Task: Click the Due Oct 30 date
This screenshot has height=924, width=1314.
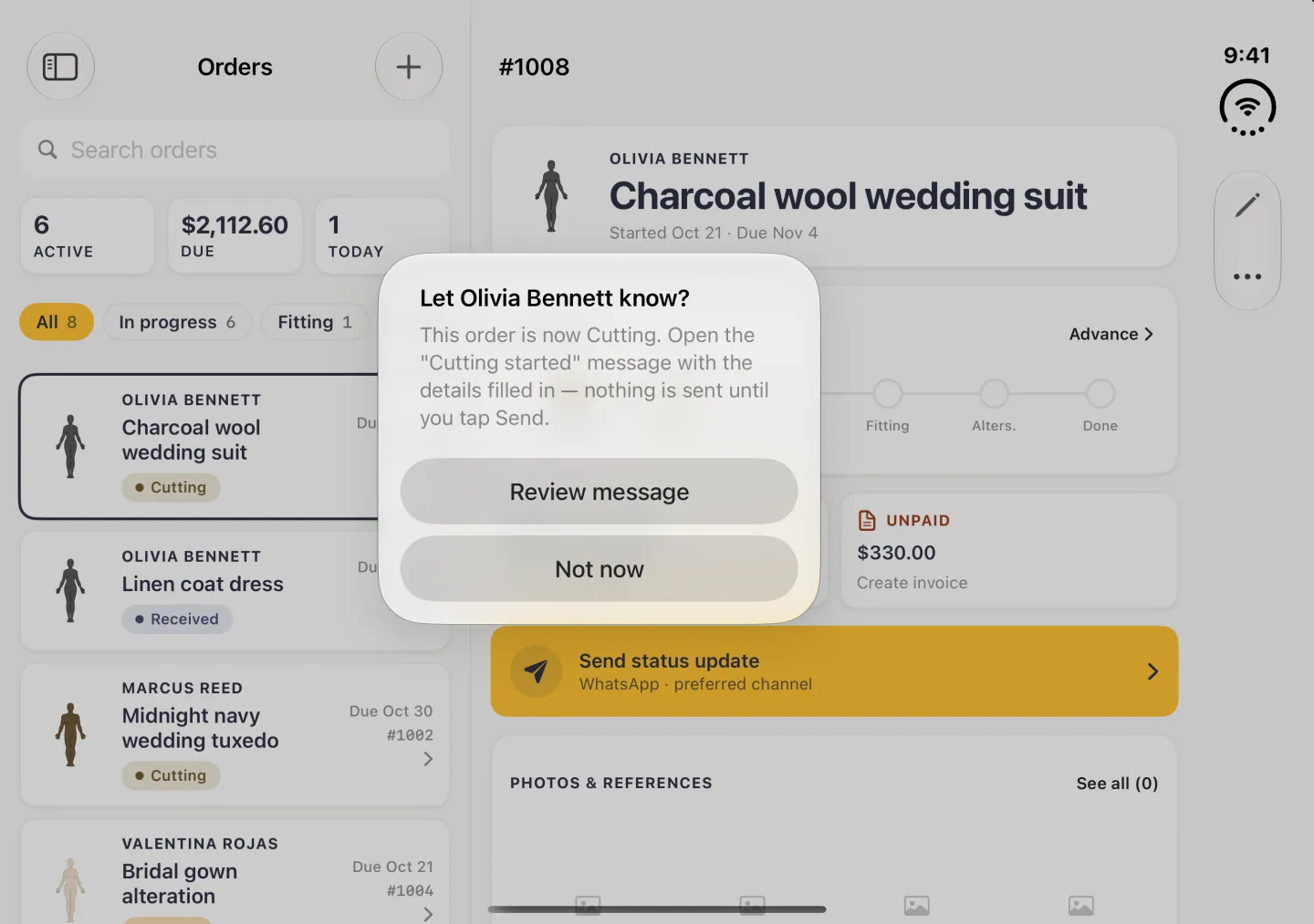Action: click(x=391, y=711)
